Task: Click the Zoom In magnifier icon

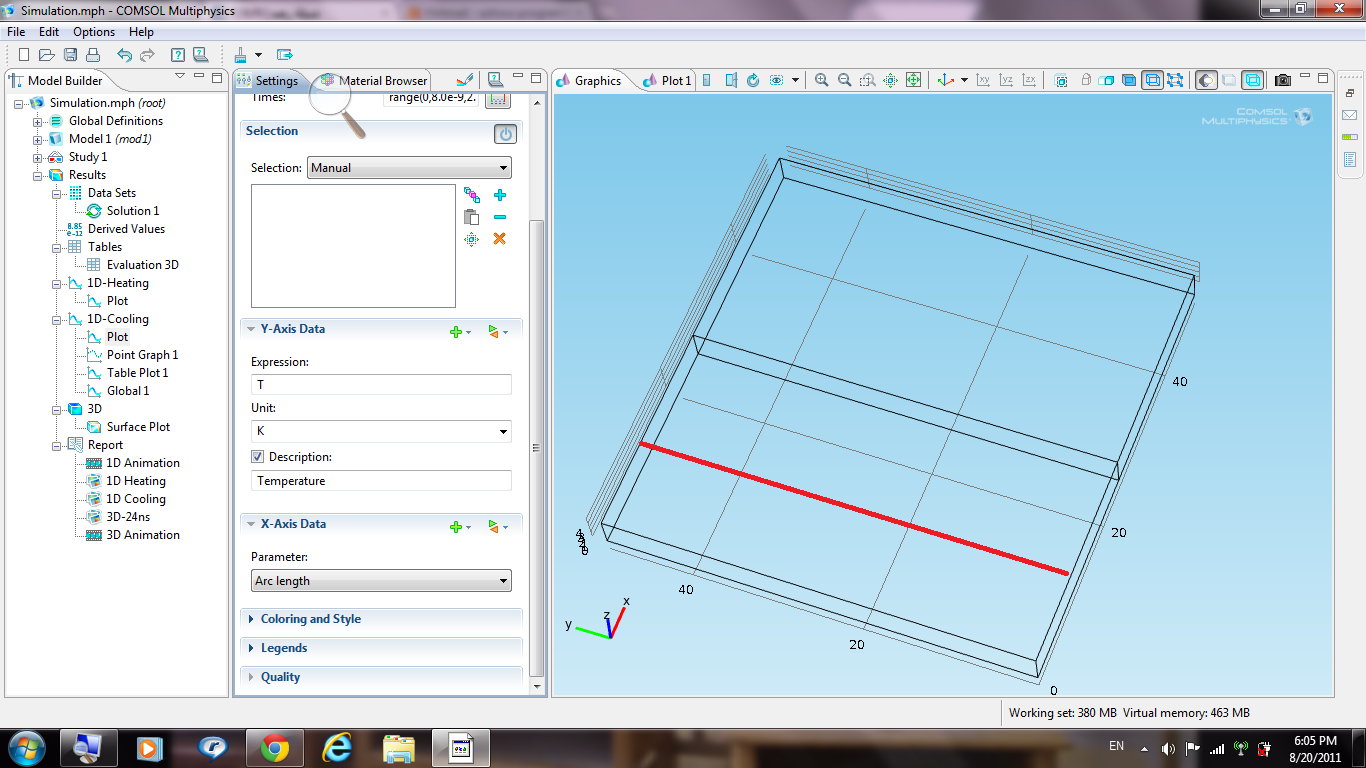Action: click(x=821, y=80)
